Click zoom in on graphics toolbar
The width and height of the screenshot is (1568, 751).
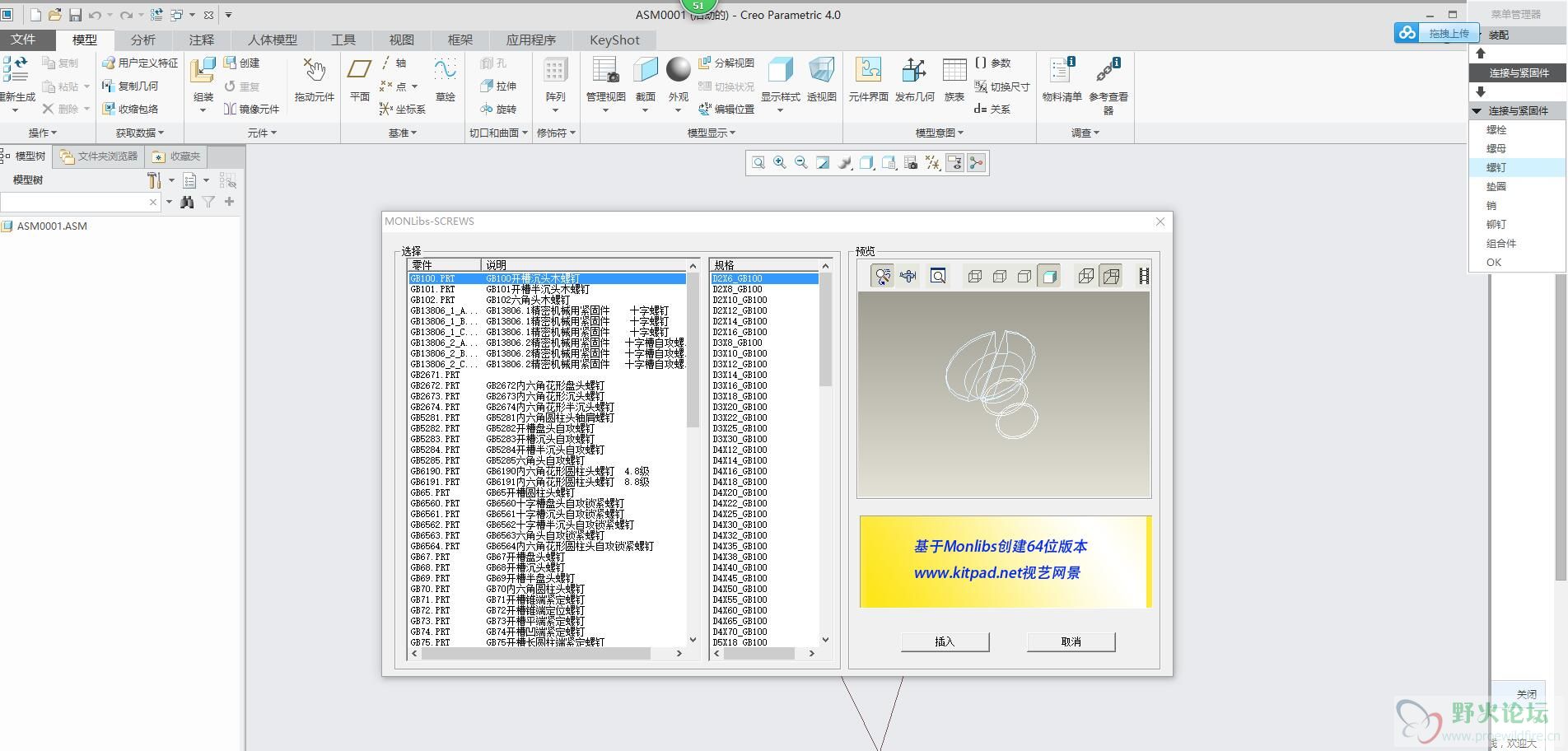click(779, 163)
